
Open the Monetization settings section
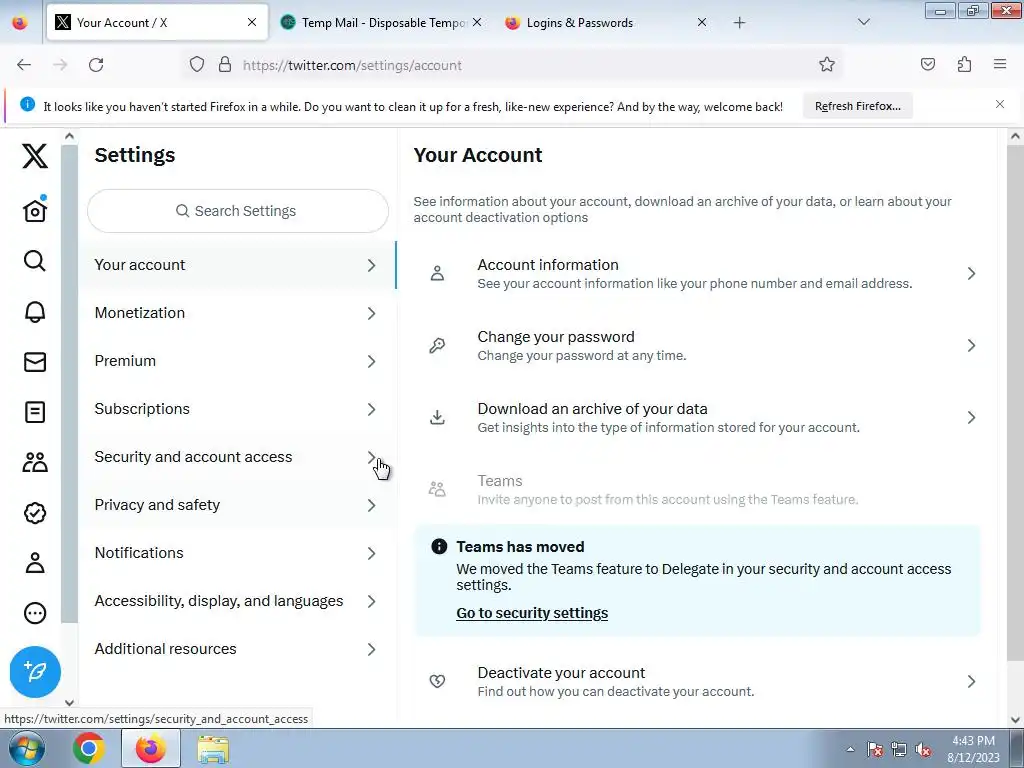pyautogui.click(x=236, y=313)
